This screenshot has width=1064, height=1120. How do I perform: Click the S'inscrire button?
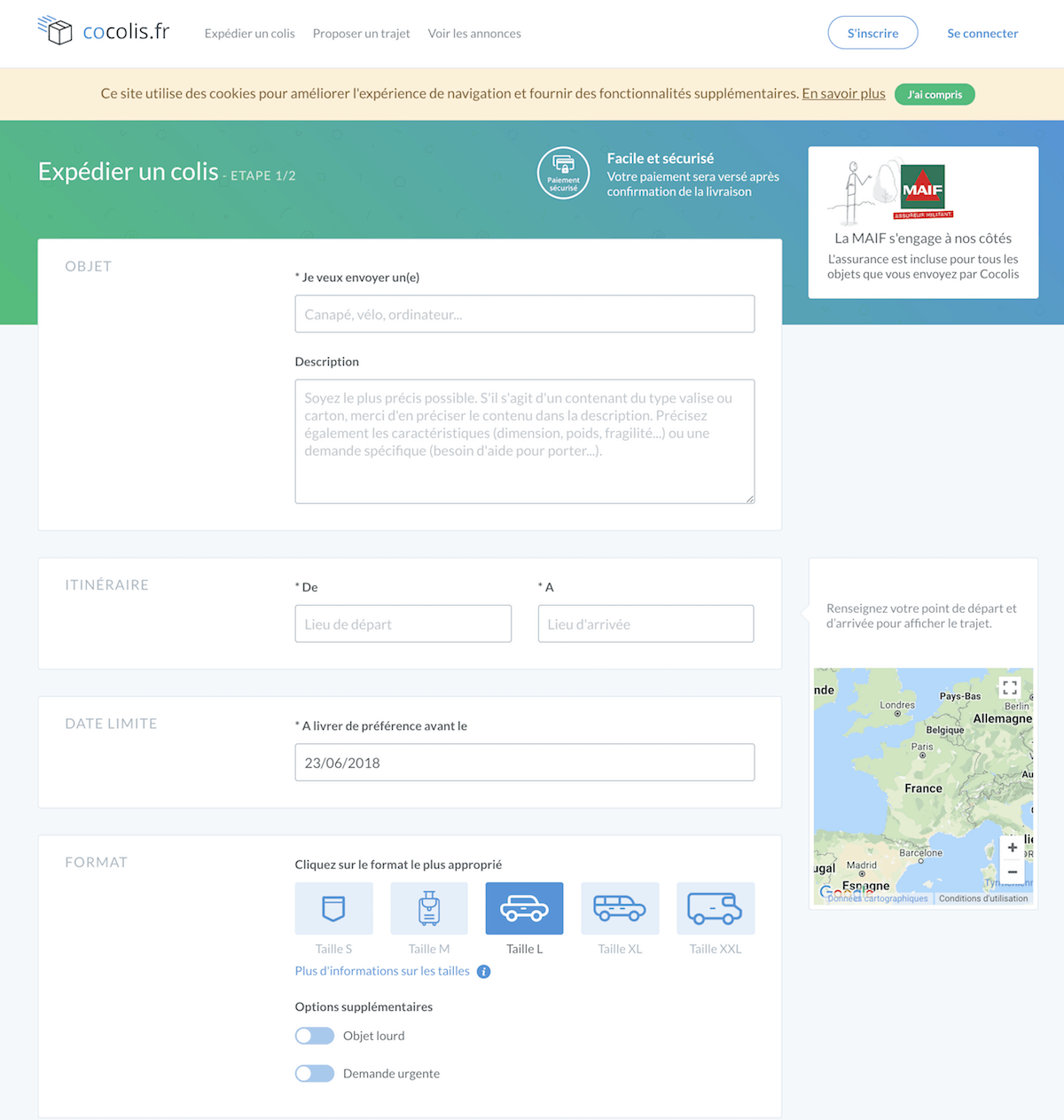(x=872, y=33)
